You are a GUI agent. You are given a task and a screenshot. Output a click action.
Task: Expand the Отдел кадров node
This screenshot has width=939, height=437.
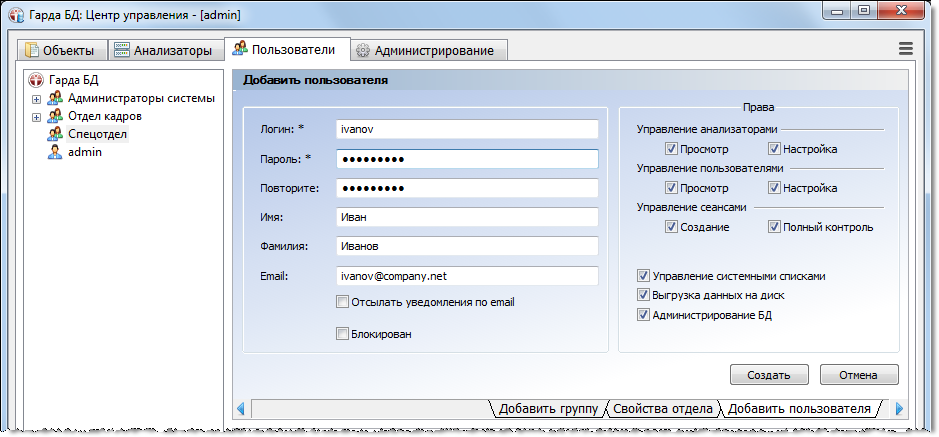pyautogui.click(x=37, y=117)
